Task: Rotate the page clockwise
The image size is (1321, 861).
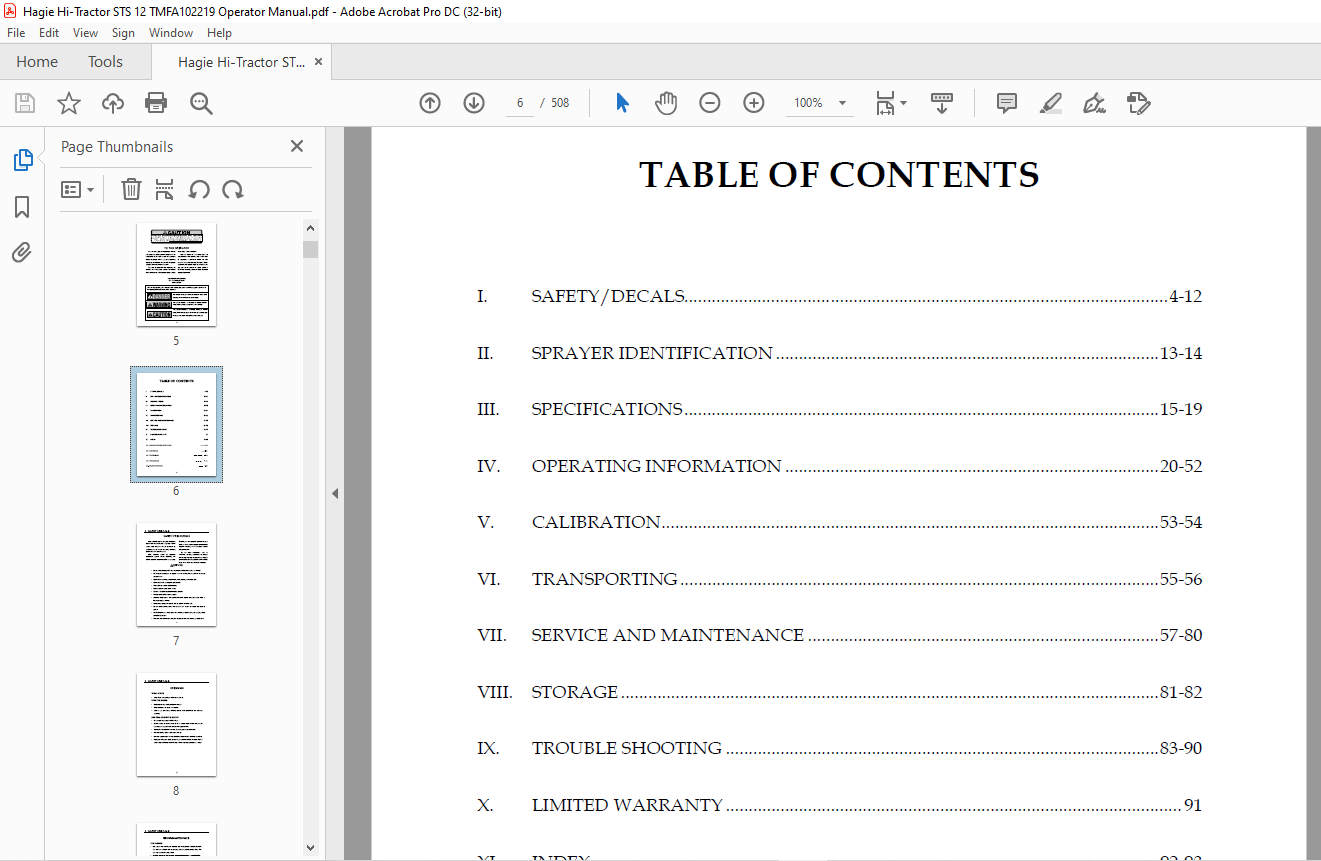Action: coord(233,189)
